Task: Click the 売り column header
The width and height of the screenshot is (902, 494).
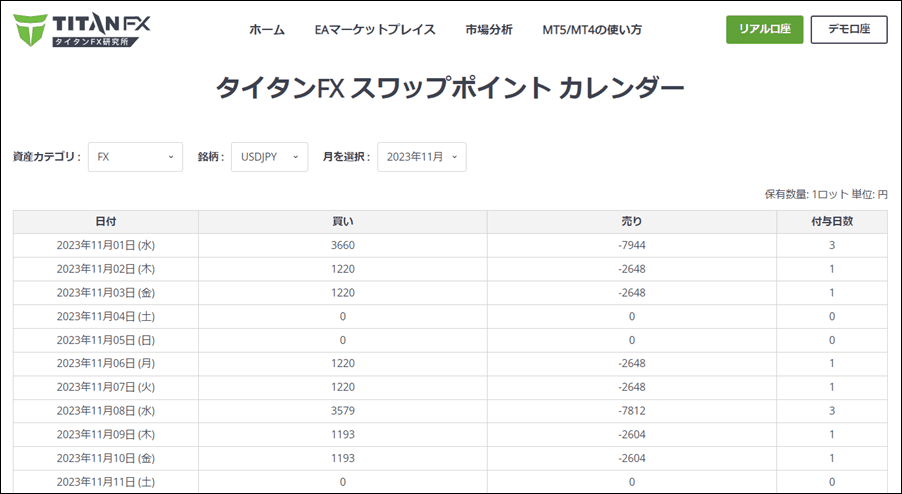Action: 631,221
